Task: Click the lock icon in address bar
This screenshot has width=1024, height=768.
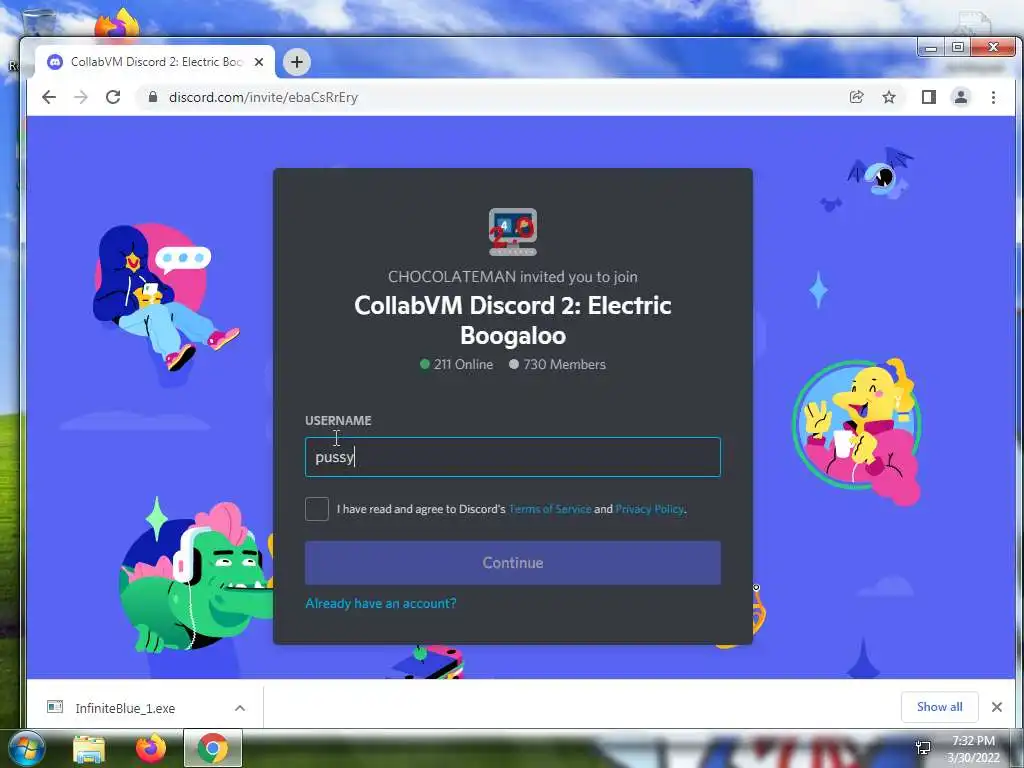Action: (153, 97)
